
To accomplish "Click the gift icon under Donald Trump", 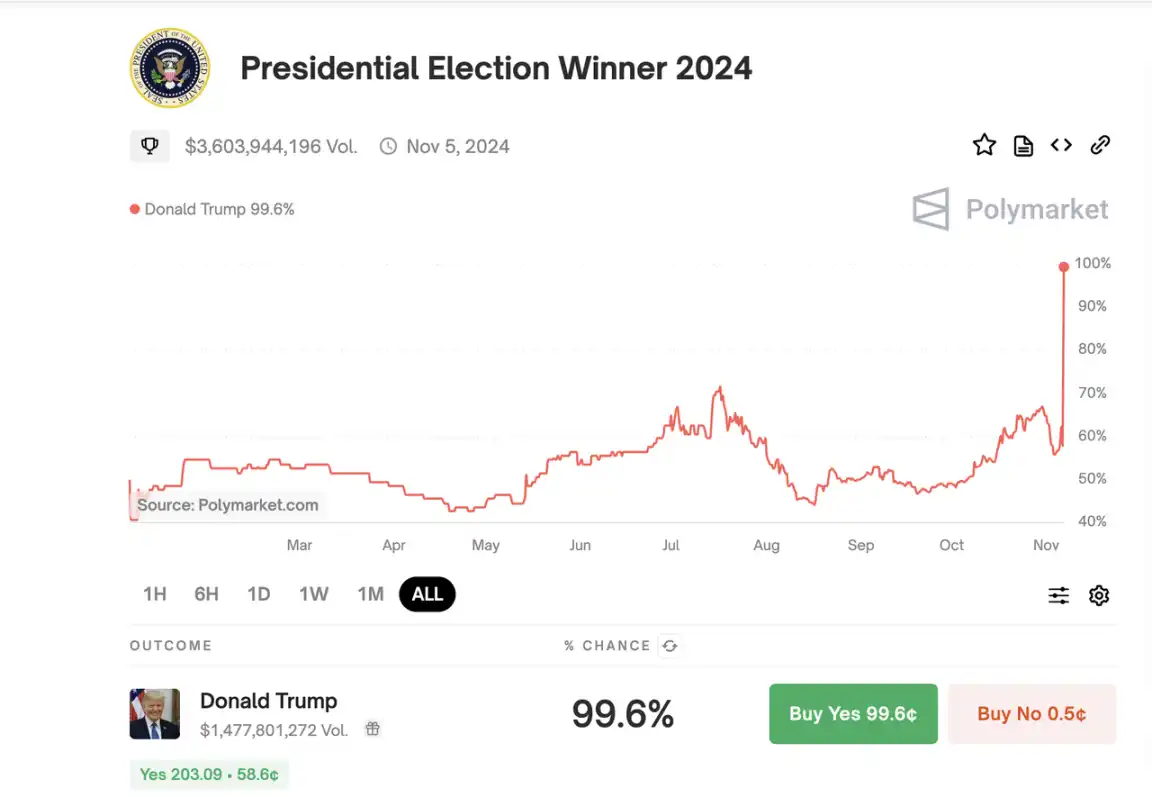I will [x=372, y=729].
